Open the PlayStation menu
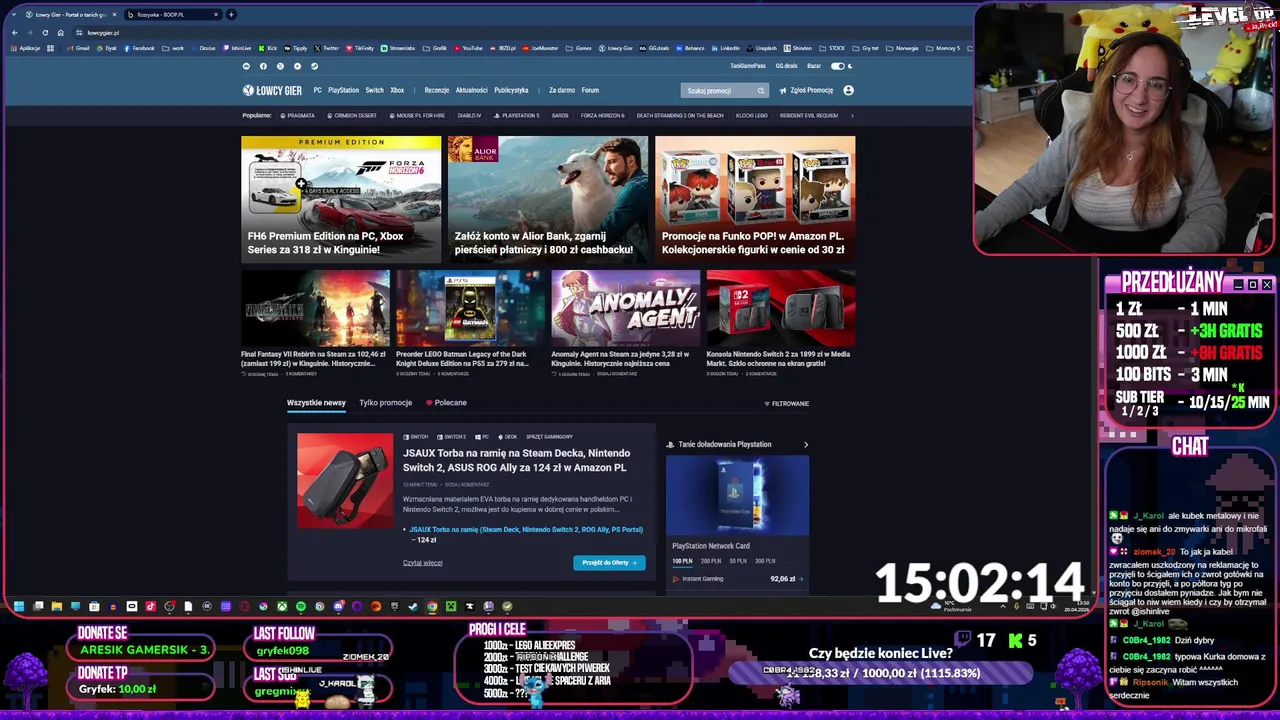Image resolution: width=1280 pixels, height=720 pixels. pyautogui.click(x=343, y=90)
